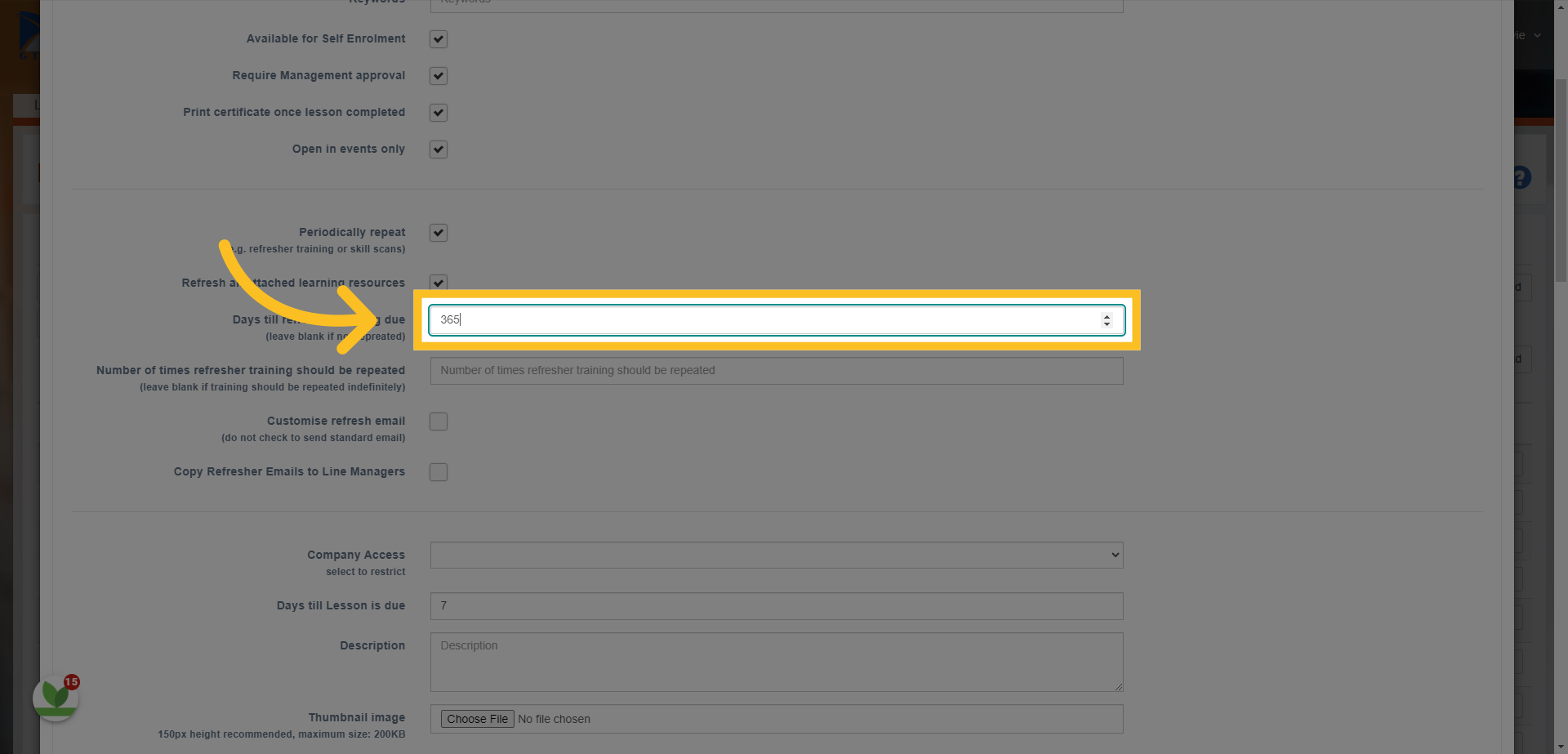Expand the user menu chevron at top right

[x=1537, y=35]
